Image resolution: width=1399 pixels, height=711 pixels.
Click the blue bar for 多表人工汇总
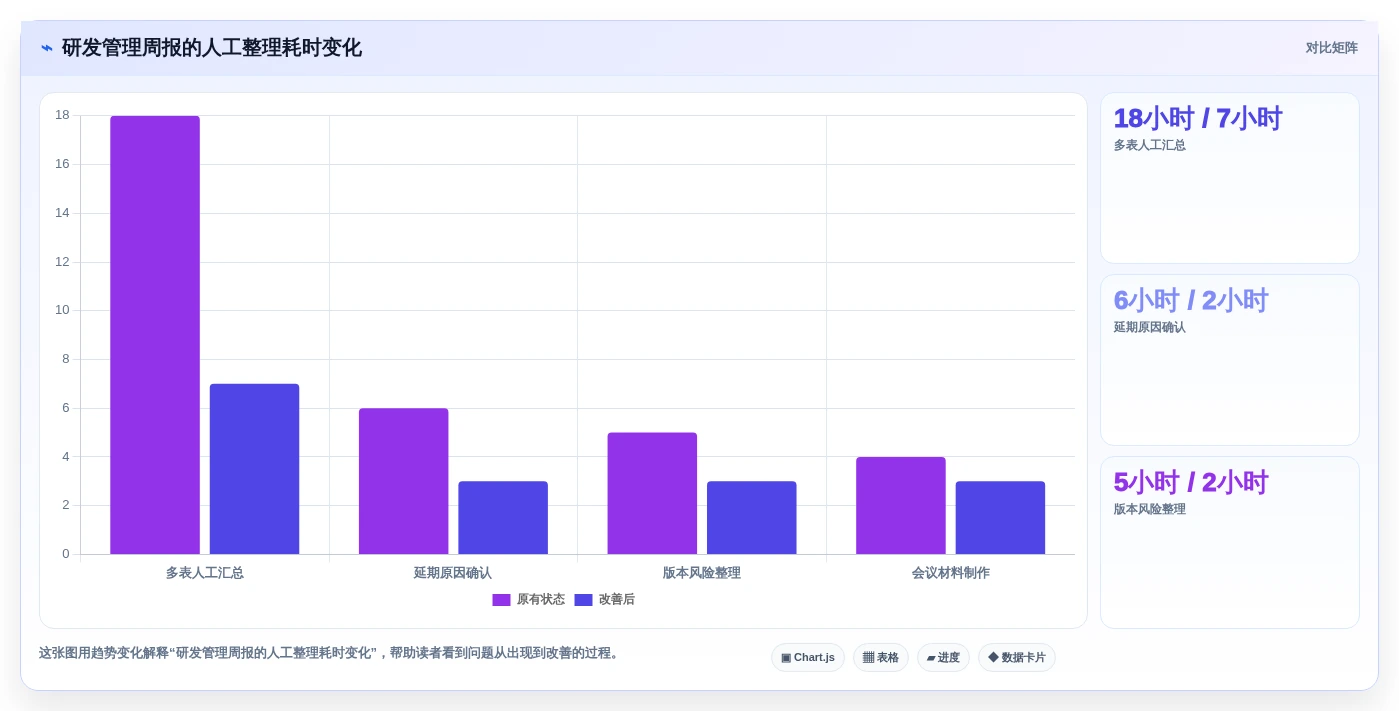[254, 469]
